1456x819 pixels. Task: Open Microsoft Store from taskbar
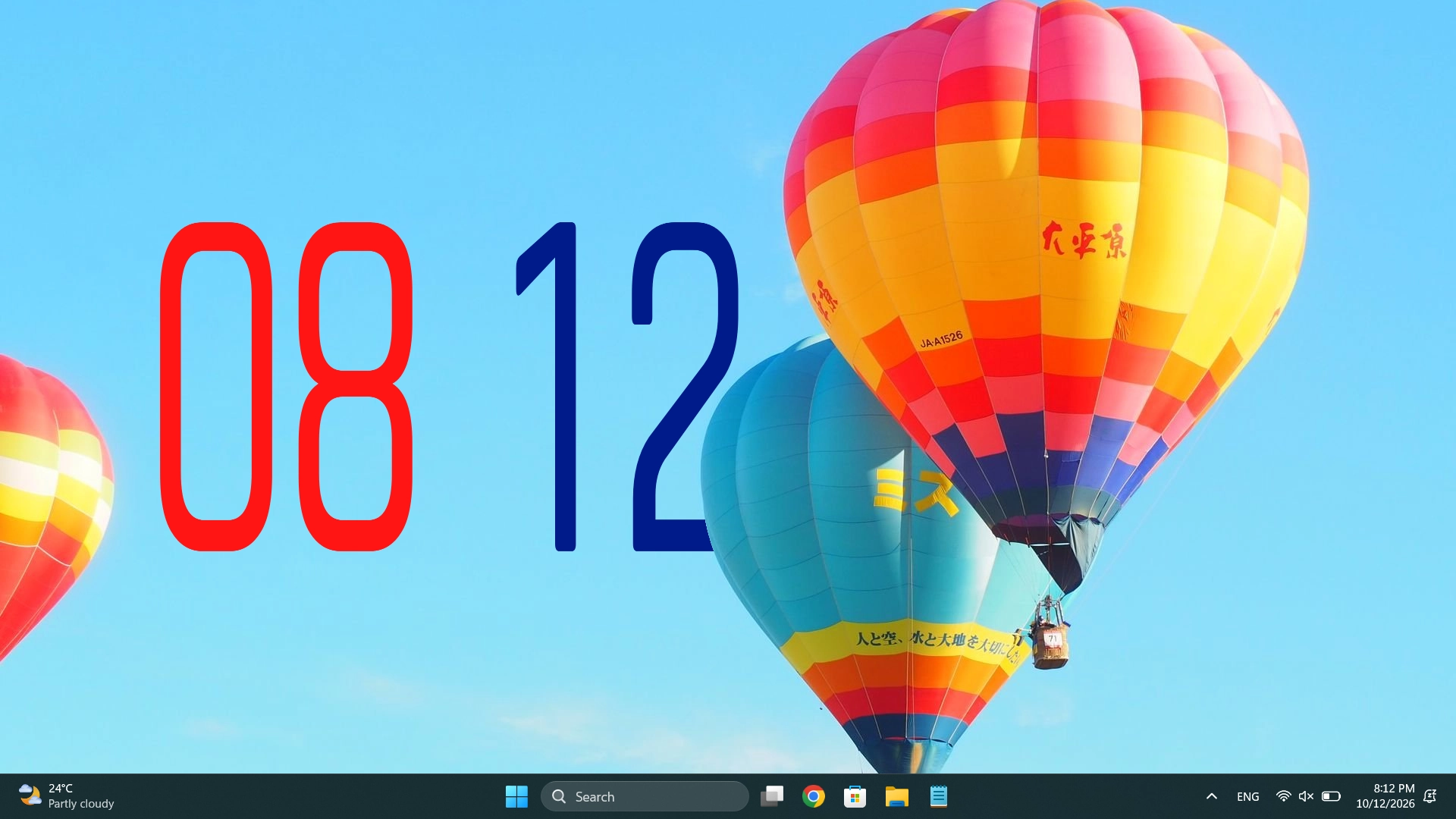pyautogui.click(x=855, y=796)
